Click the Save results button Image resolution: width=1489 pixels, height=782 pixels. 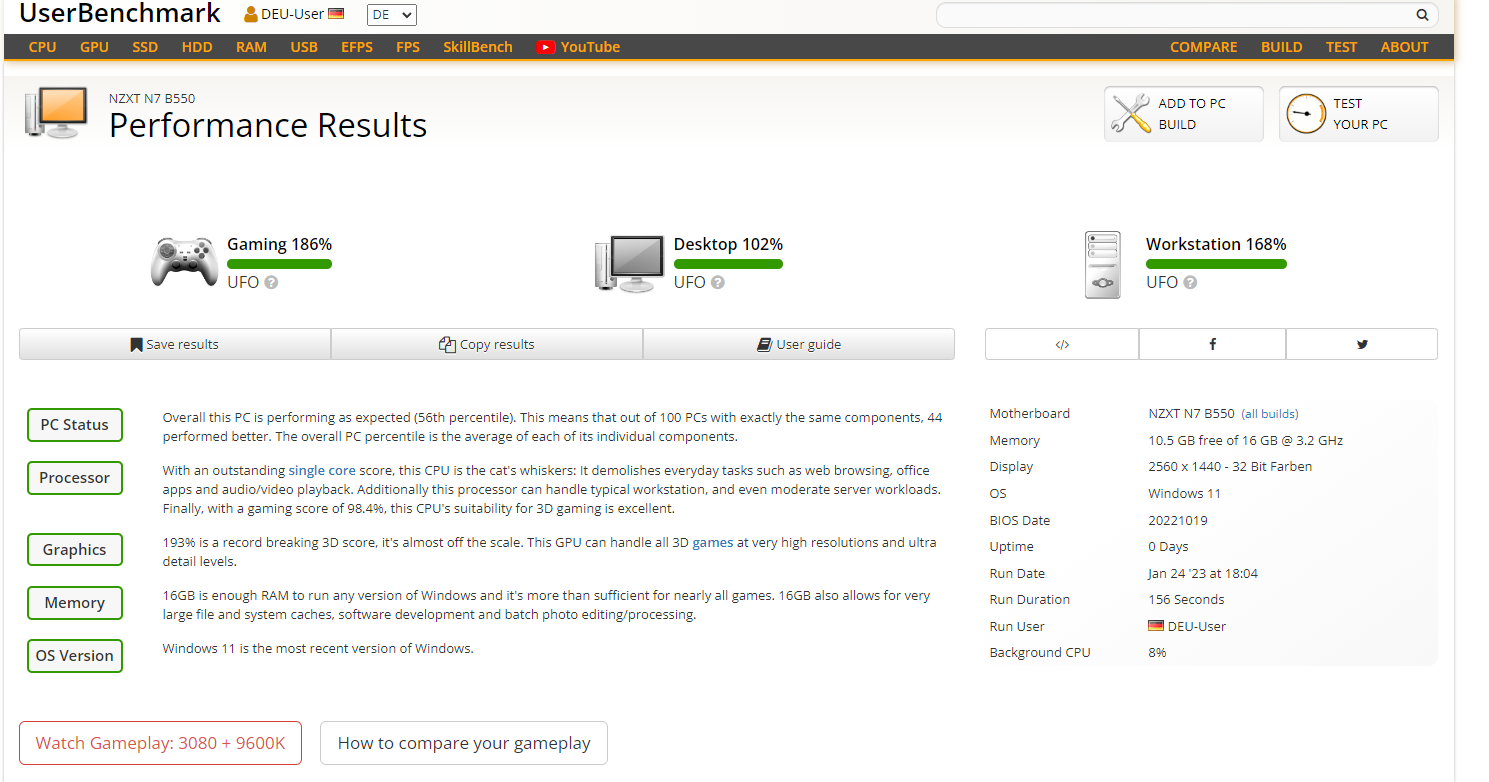175,344
